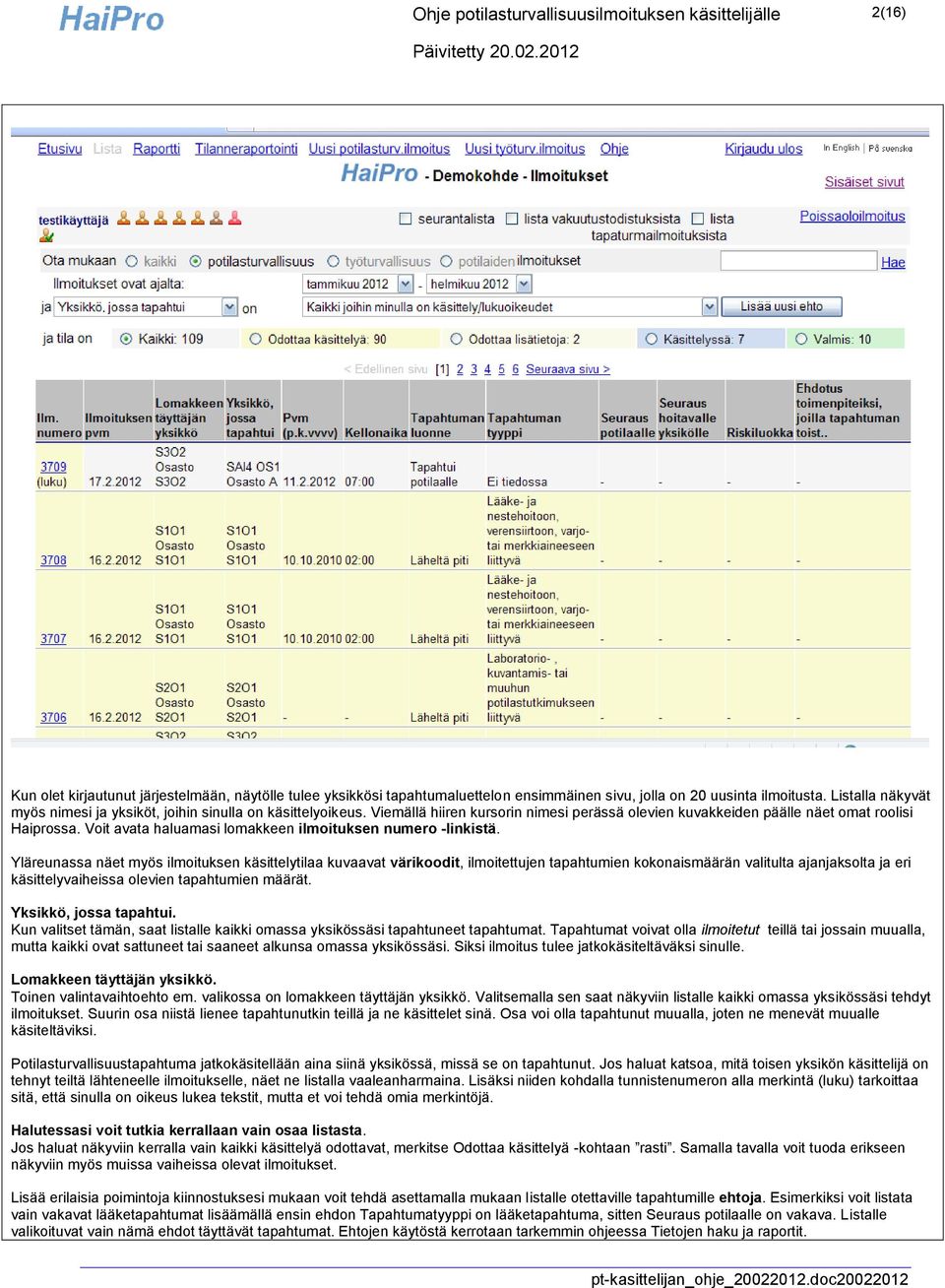Switch language with In English link
945x1288 pixels.
[x=842, y=148]
